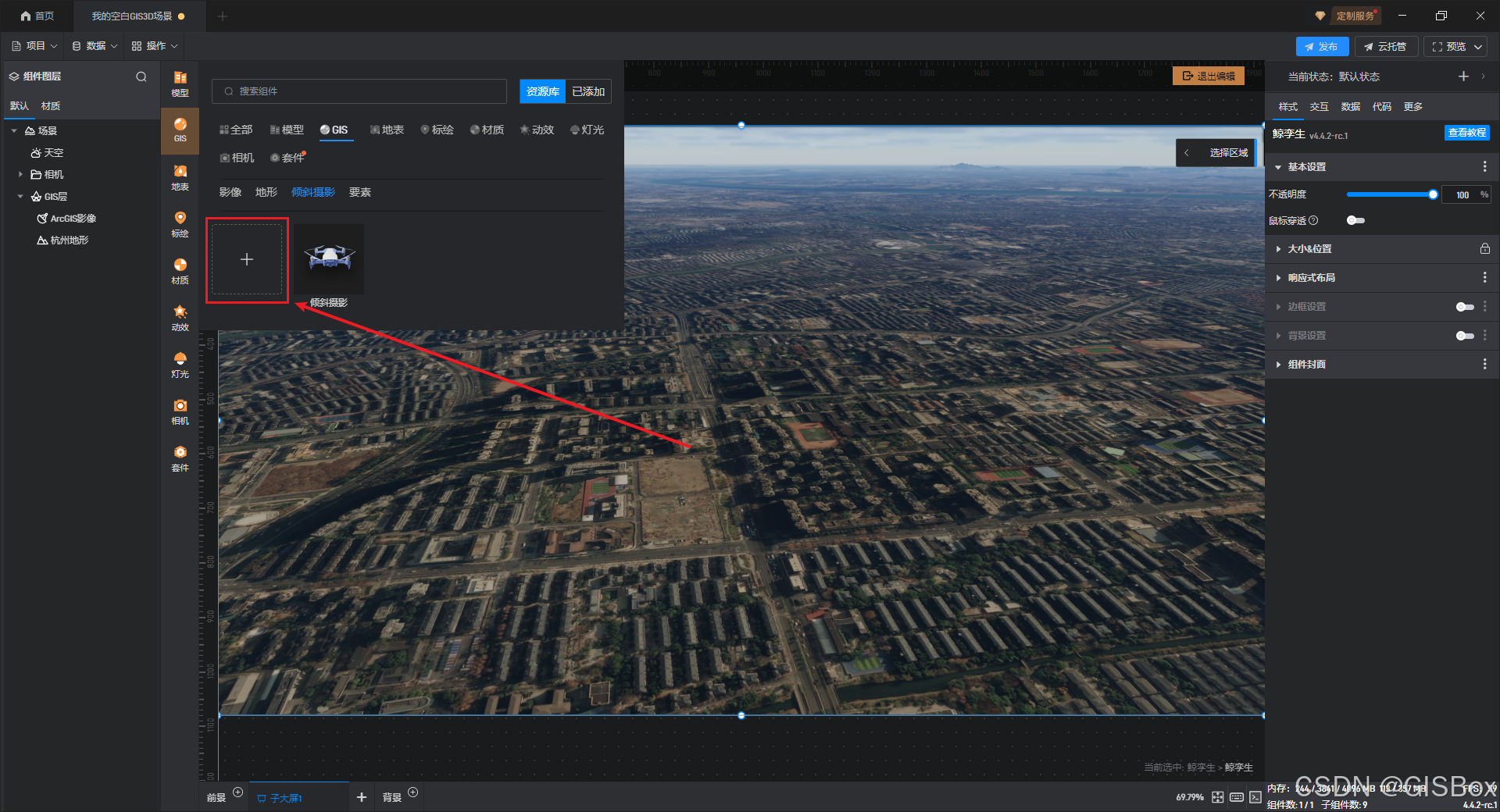Expand the 组件封面 section
This screenshot has height=812, width=1500.
click(x=1278, y=364)
